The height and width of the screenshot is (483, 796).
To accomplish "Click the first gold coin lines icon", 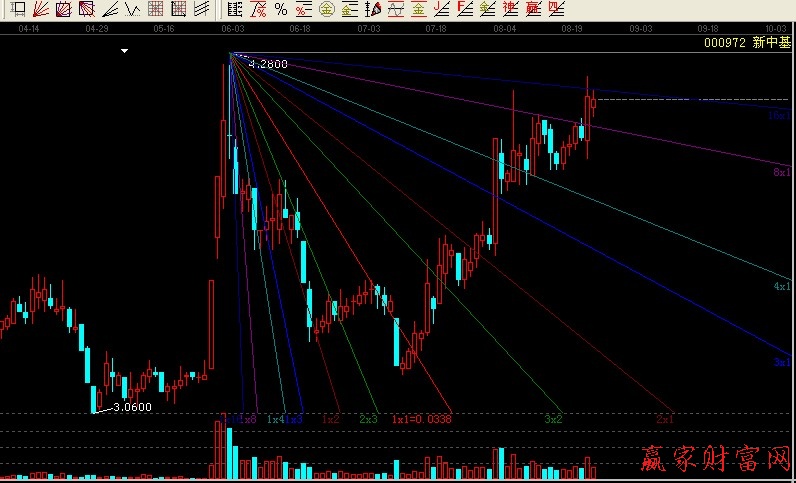I will [x=326, y=10].
